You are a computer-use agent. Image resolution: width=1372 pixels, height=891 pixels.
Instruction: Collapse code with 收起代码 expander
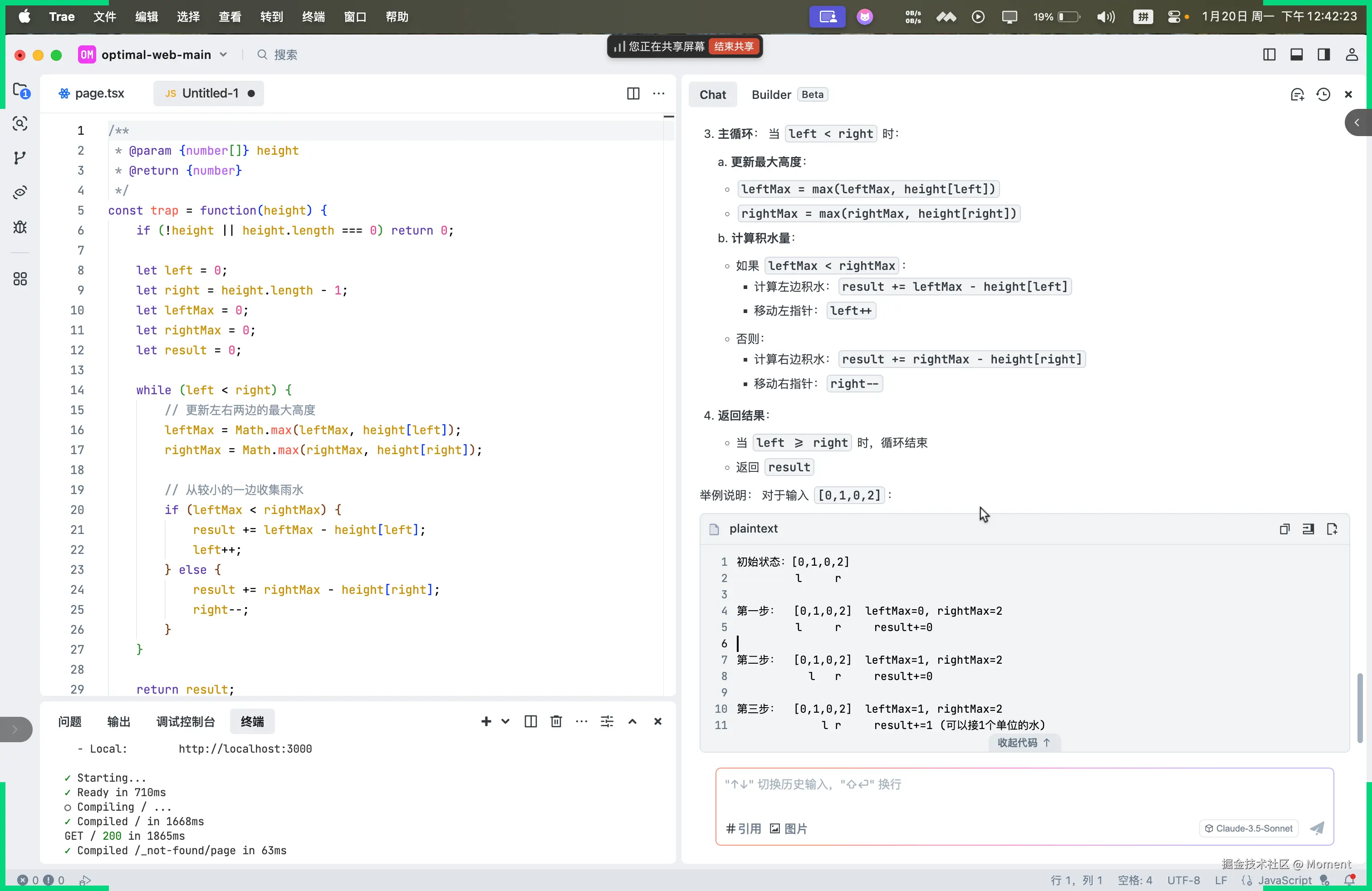click(x=1024, y=743)
